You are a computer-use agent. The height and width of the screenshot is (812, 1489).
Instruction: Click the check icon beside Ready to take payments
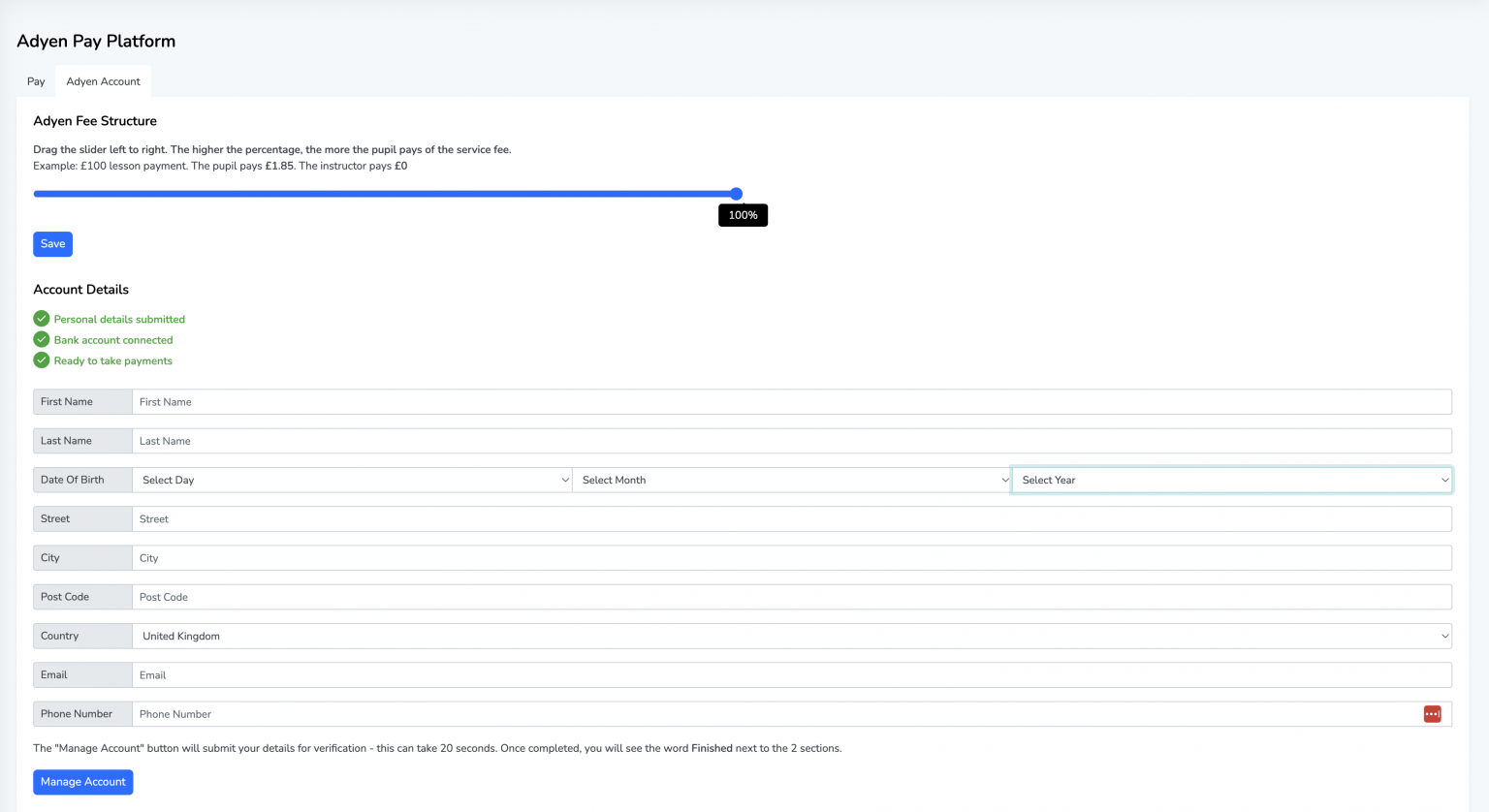[x=41, y=359]
